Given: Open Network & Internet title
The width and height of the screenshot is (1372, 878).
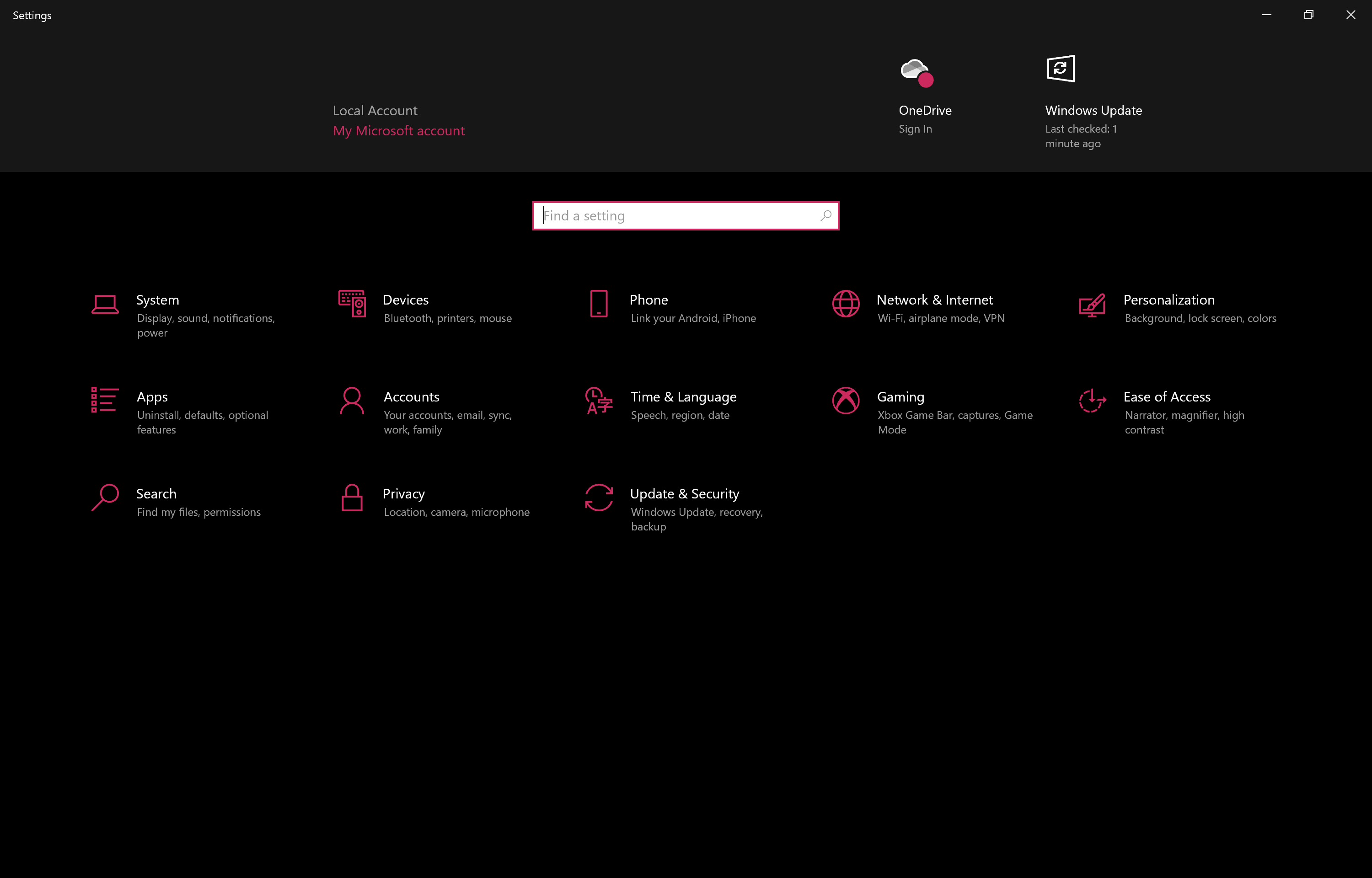Looking at the screenshot, I should pos(934,300).
